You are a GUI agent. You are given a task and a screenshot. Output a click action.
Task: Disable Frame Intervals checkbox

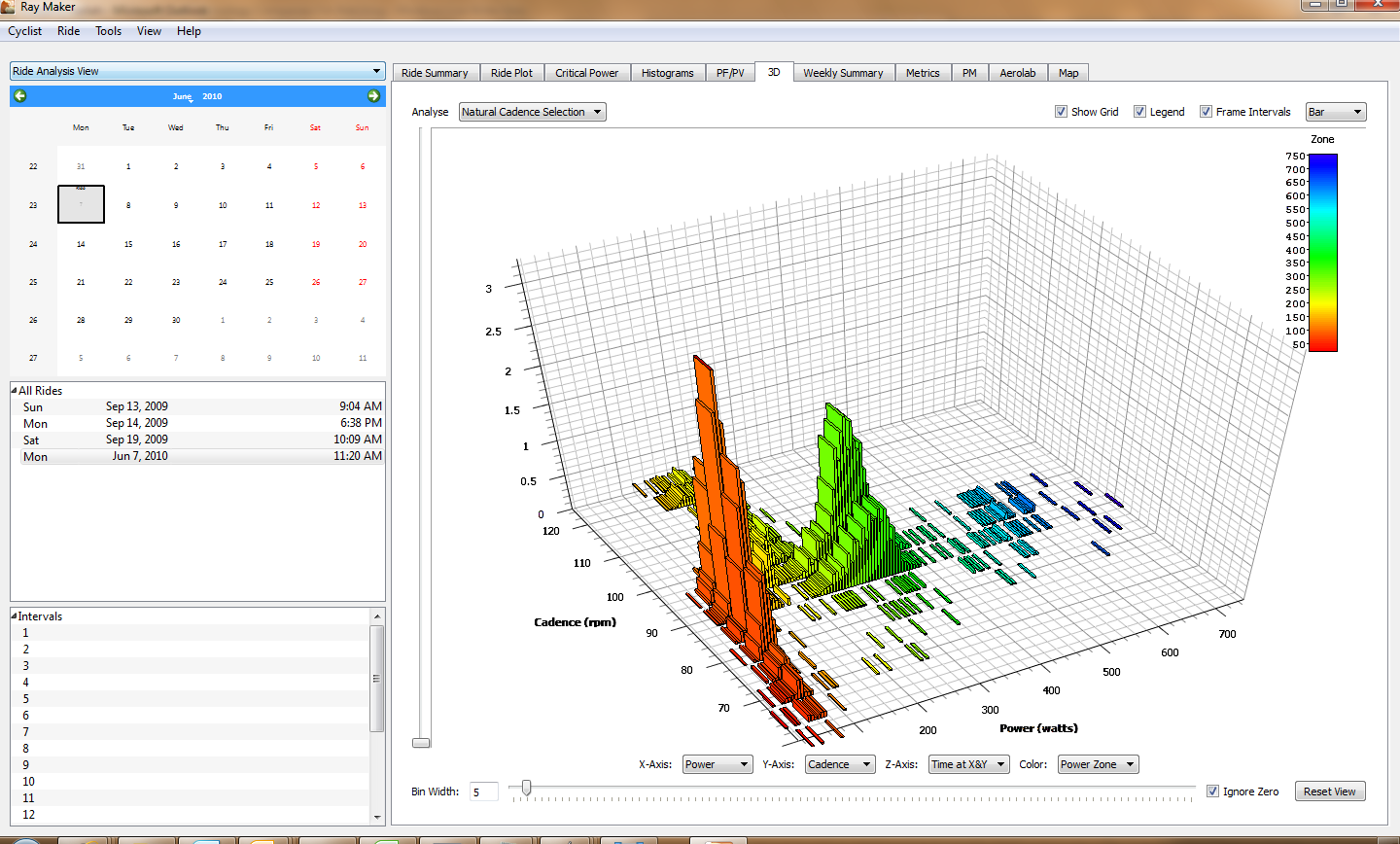click(x=1206, y=111)
